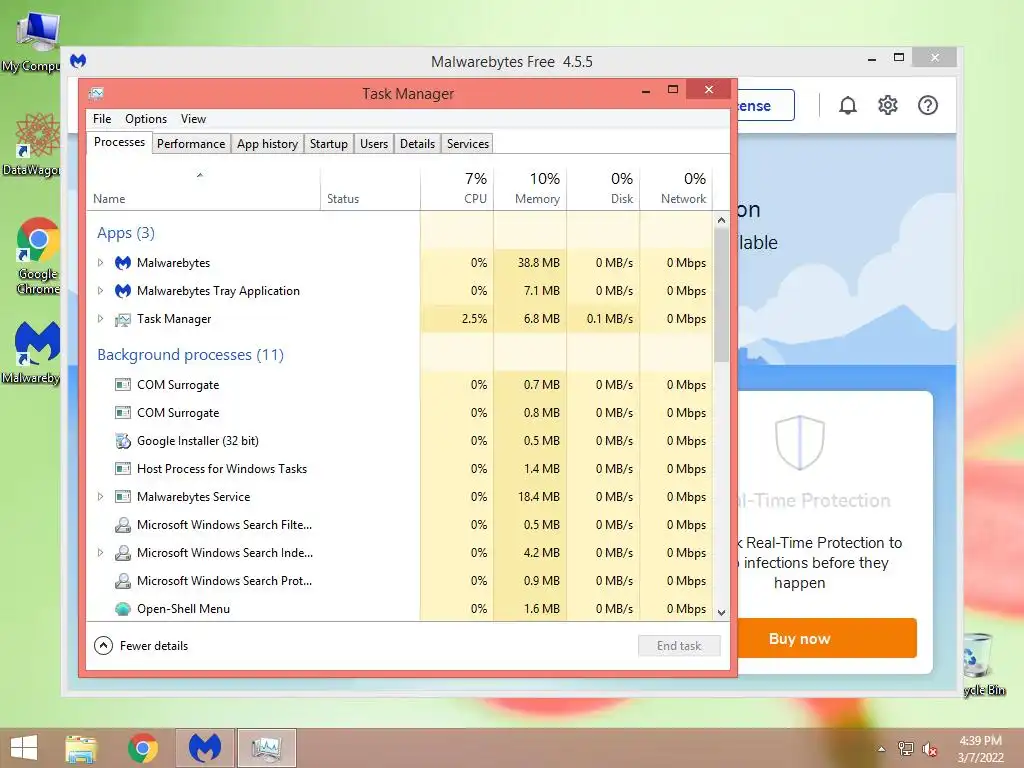Click the Microsoft Windows Search Prot... icon
1024x768 pixels.
click(123, 581)
